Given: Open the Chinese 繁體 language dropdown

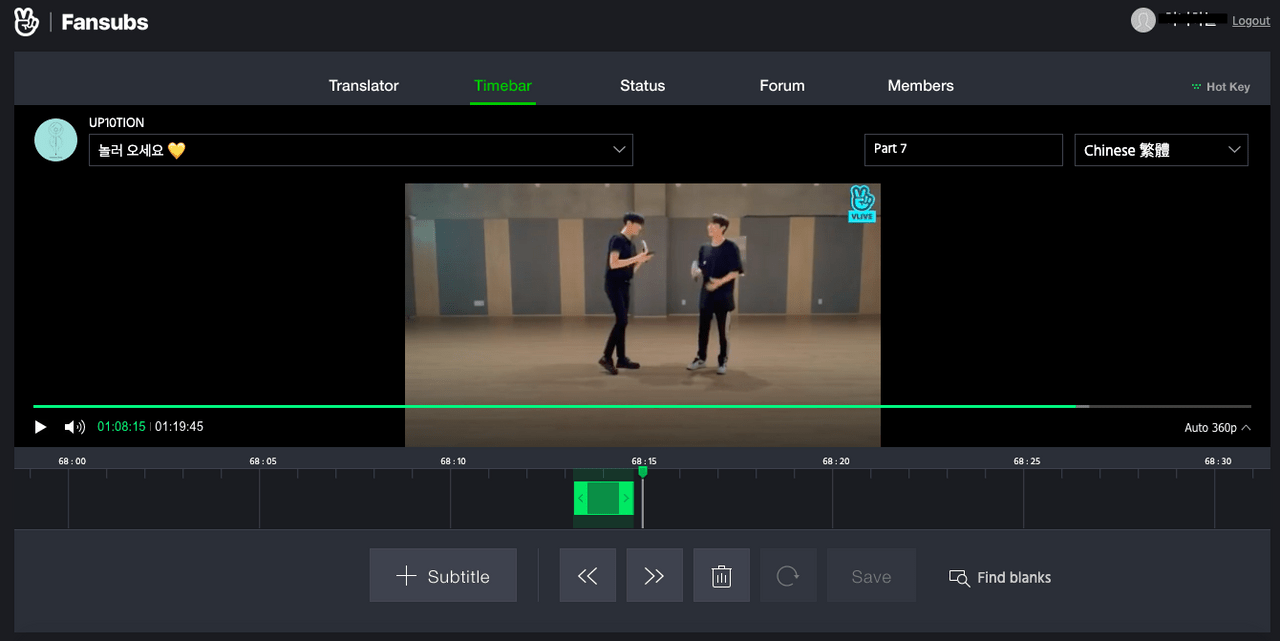Looking at the screenshot, I should pyautogui.click(x=1161, y=150).
